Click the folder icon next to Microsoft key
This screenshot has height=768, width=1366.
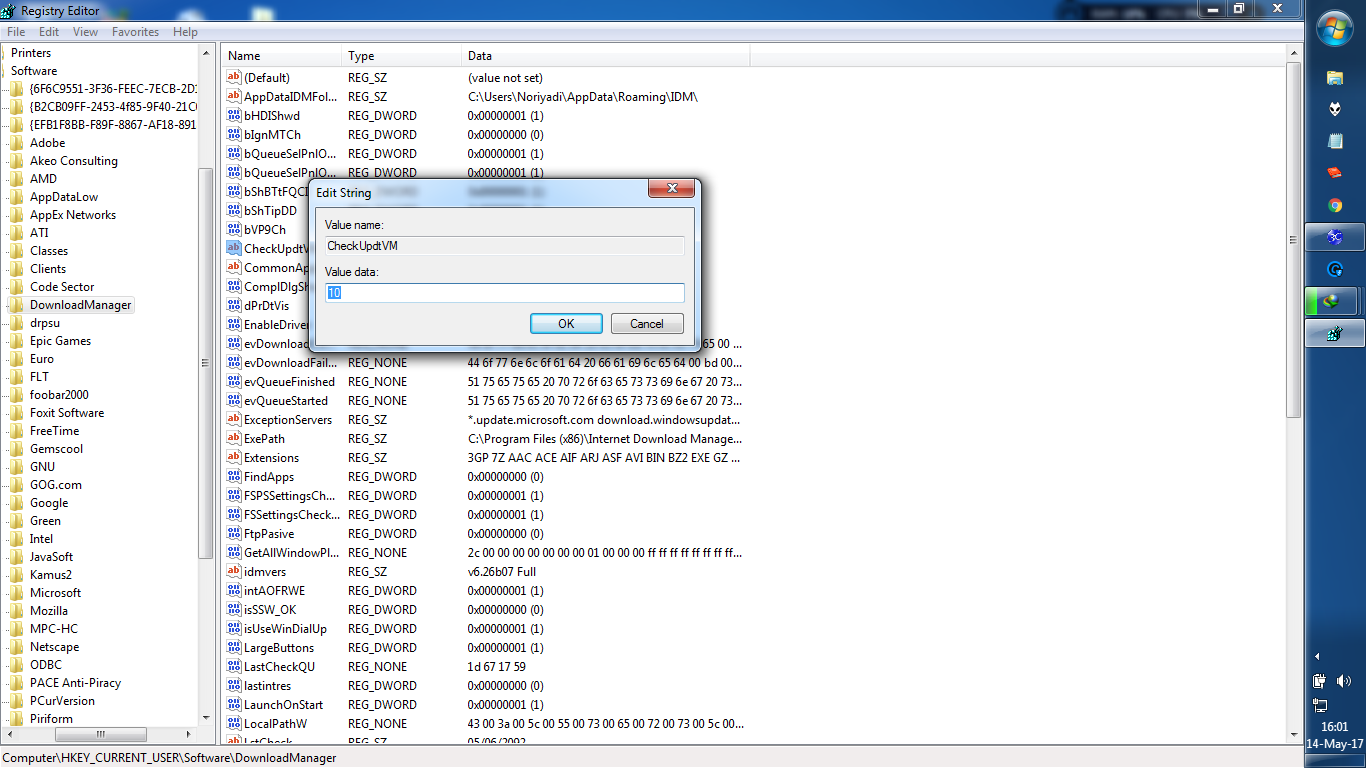(17, 593)
